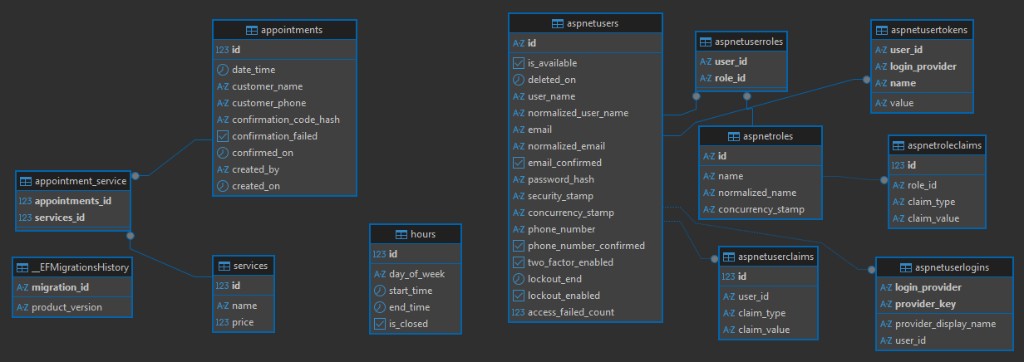1024x362 pixels.
Task: Click the checkbox icon beside lockout_enabled
Action: click(x=519, y=296)
